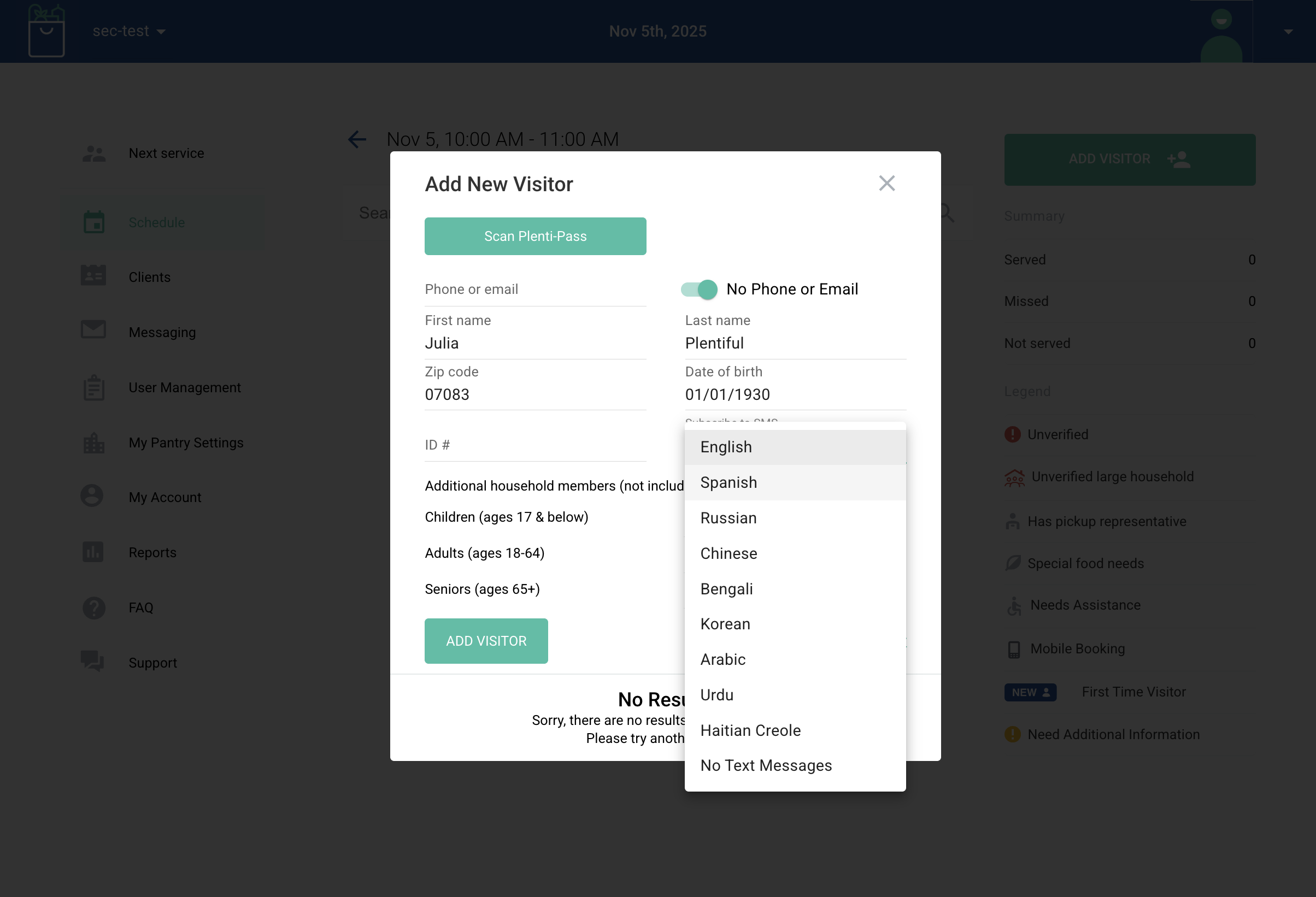Choose Chinese in the SMS language list
Image resolution: width=1316 pixels, height=897 pixels.
(795, 554)
